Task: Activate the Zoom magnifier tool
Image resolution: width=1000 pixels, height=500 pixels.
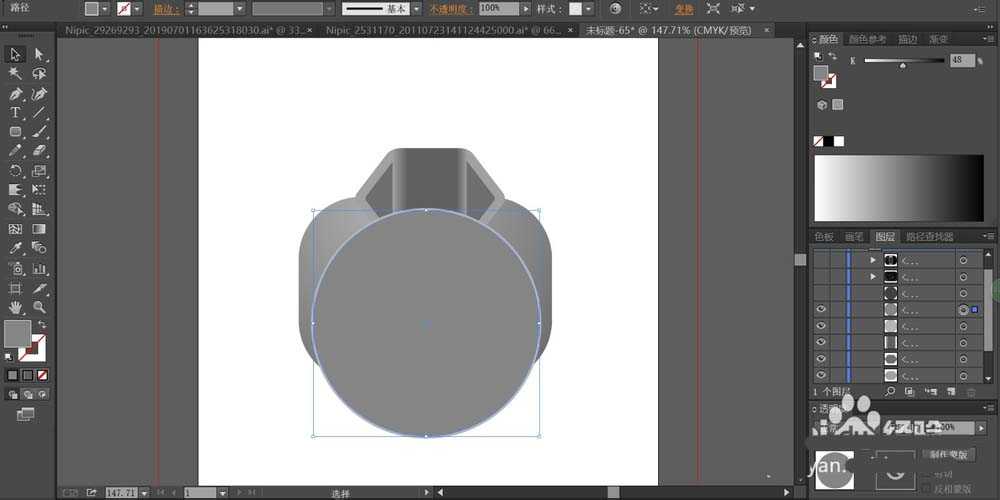Action: pos(39,307)
